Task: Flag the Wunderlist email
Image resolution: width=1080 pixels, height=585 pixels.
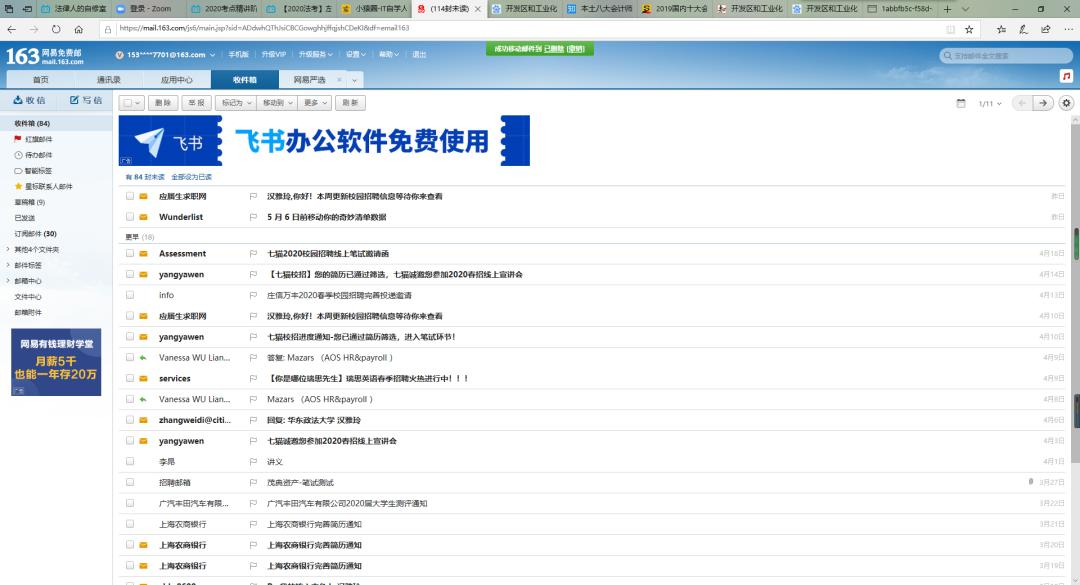Action: pos(253,217)
